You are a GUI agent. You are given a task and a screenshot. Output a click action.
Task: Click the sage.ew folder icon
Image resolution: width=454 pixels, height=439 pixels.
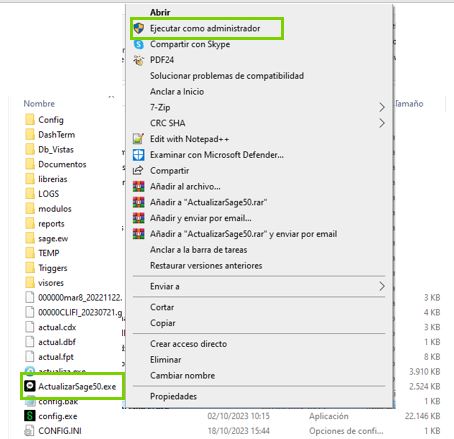pos(30,238)
